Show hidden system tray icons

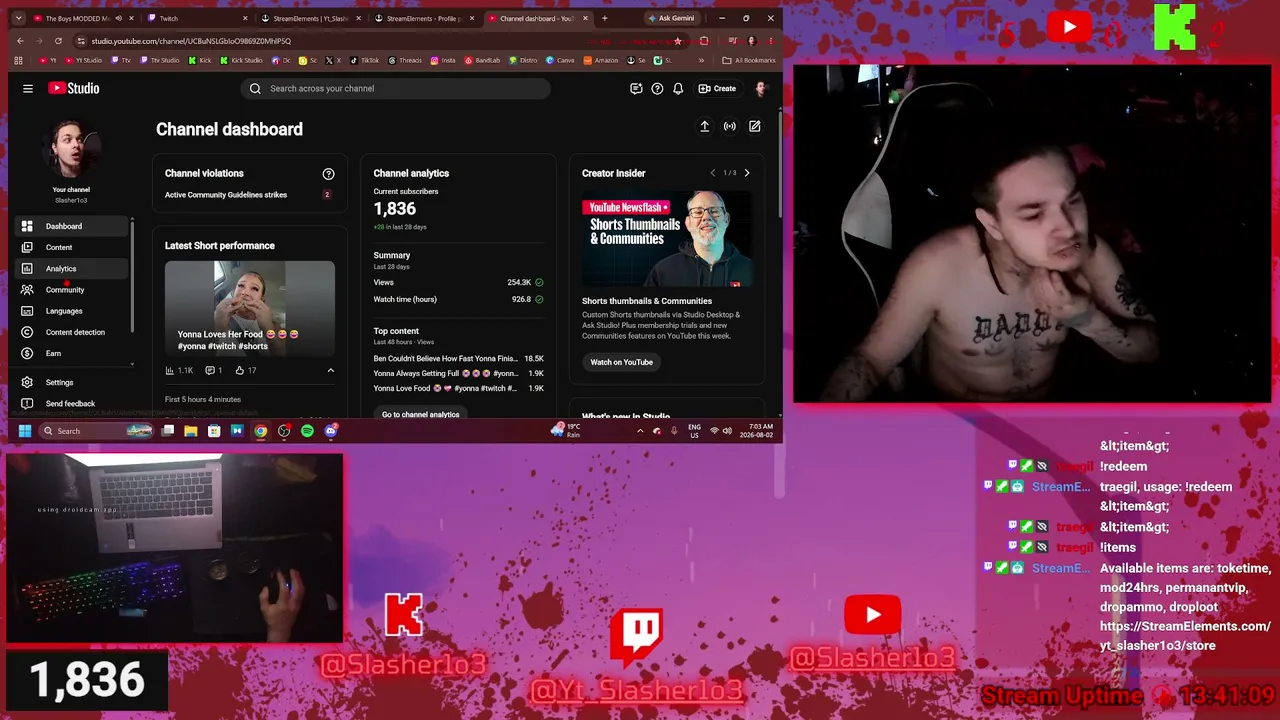(x=640, y=431)
